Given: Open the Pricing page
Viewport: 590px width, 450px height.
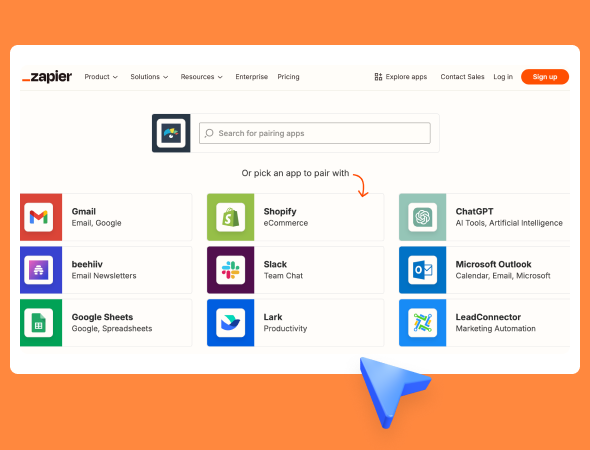Looking at the screenshot, I should point(289,77).
